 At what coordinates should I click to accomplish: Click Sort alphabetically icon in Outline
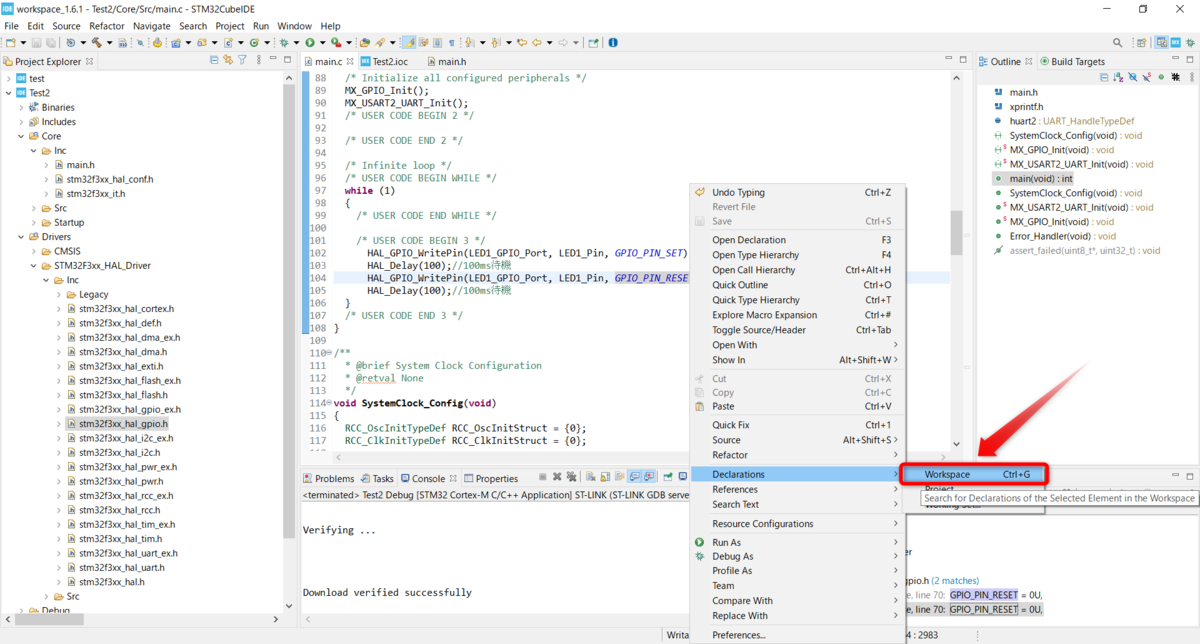click(x=1118, y=77)
